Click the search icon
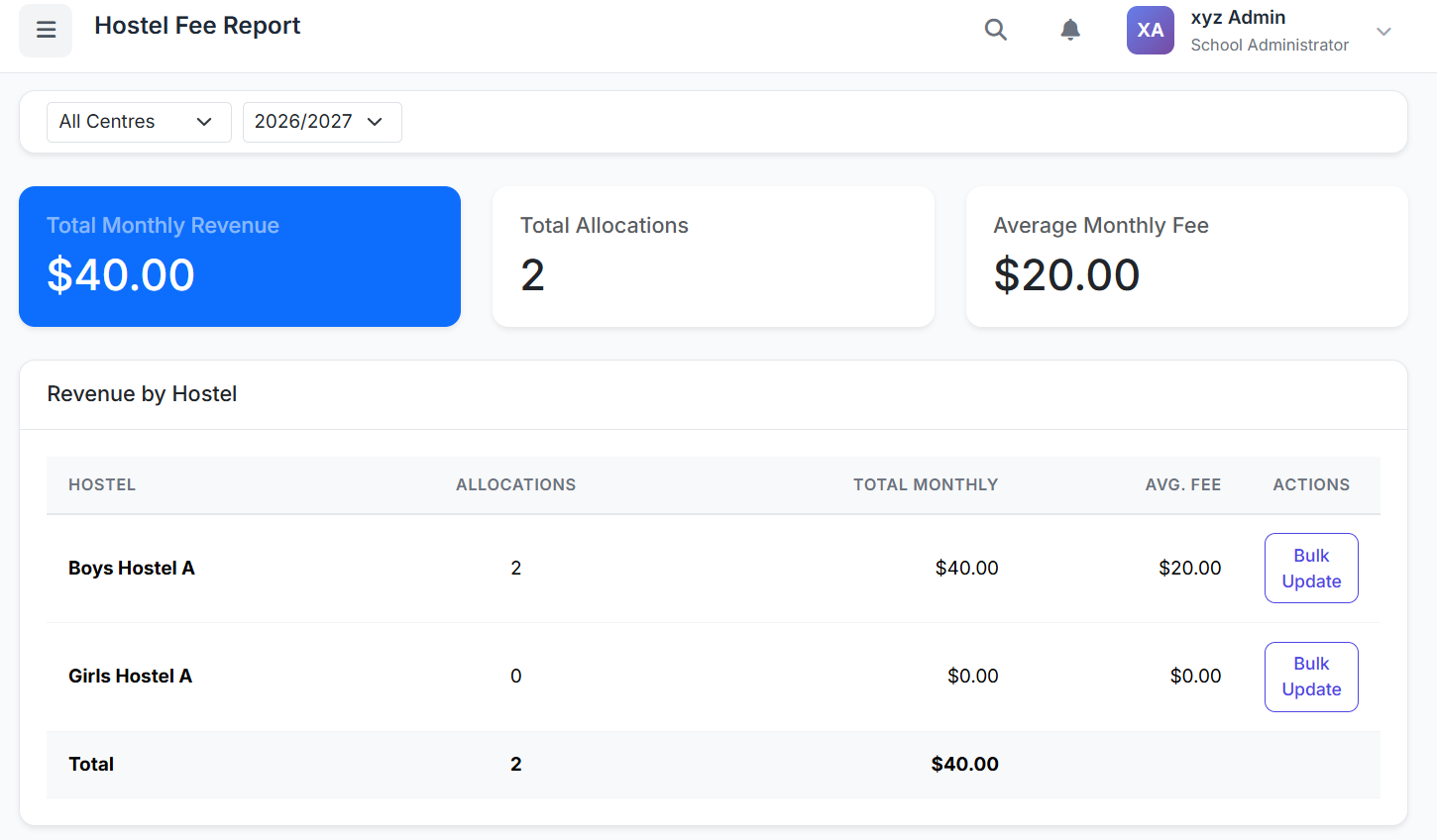This screenshot has height=840, width=1437. pos(995,30)
